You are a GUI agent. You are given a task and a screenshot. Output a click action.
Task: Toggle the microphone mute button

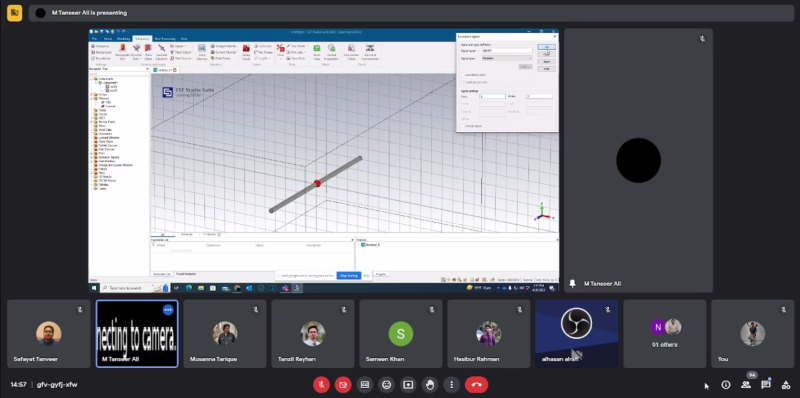(x=321, y=385)
